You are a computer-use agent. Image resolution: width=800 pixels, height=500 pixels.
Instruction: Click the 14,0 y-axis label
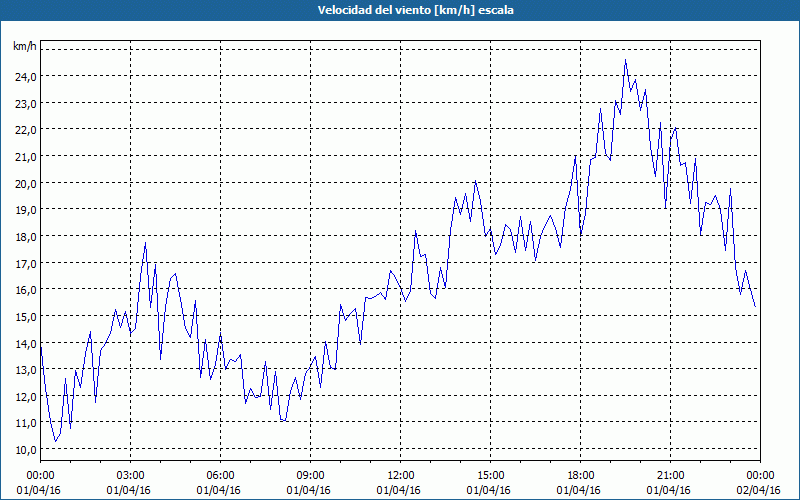(x=26, y=344)
